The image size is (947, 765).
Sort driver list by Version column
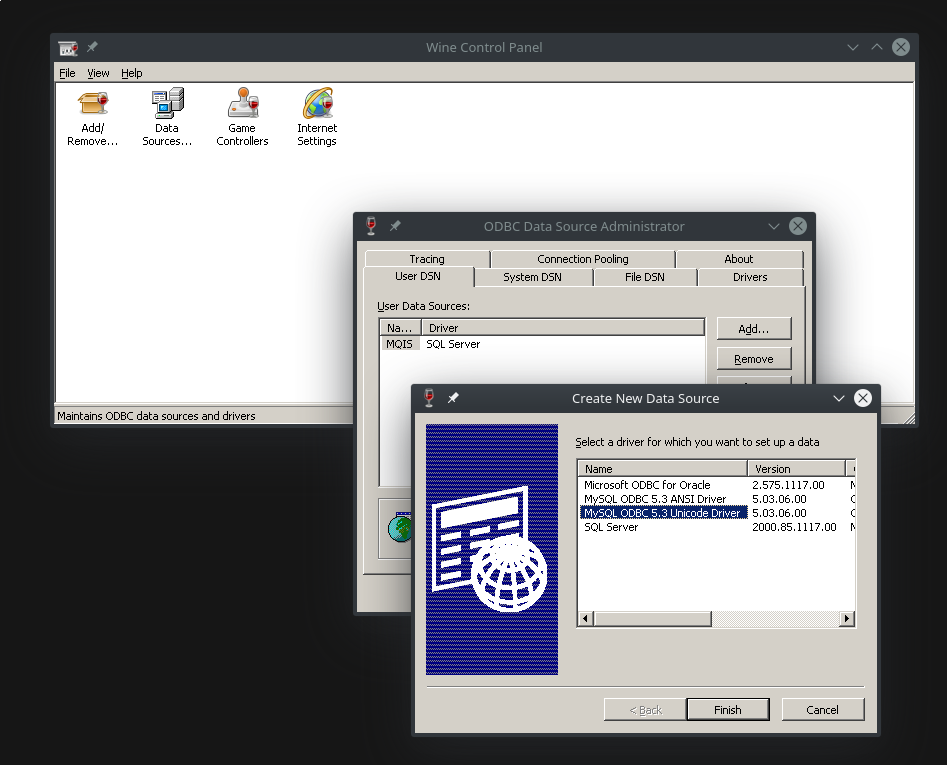(x=796, y=469)
